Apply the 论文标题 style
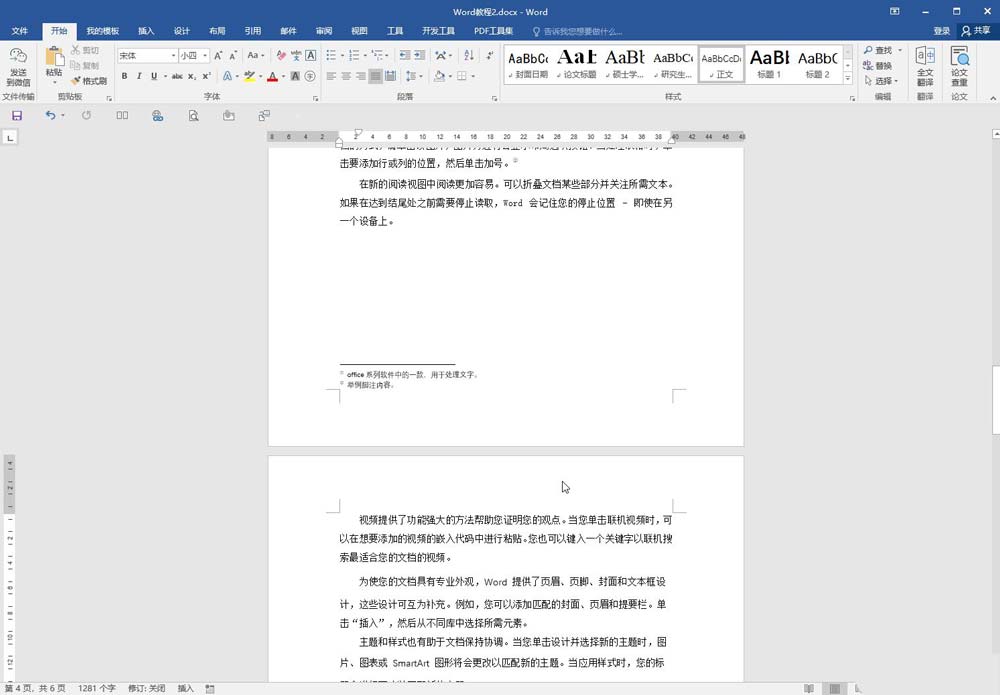This screenshot has height=695, width=1000. (577, 64)
